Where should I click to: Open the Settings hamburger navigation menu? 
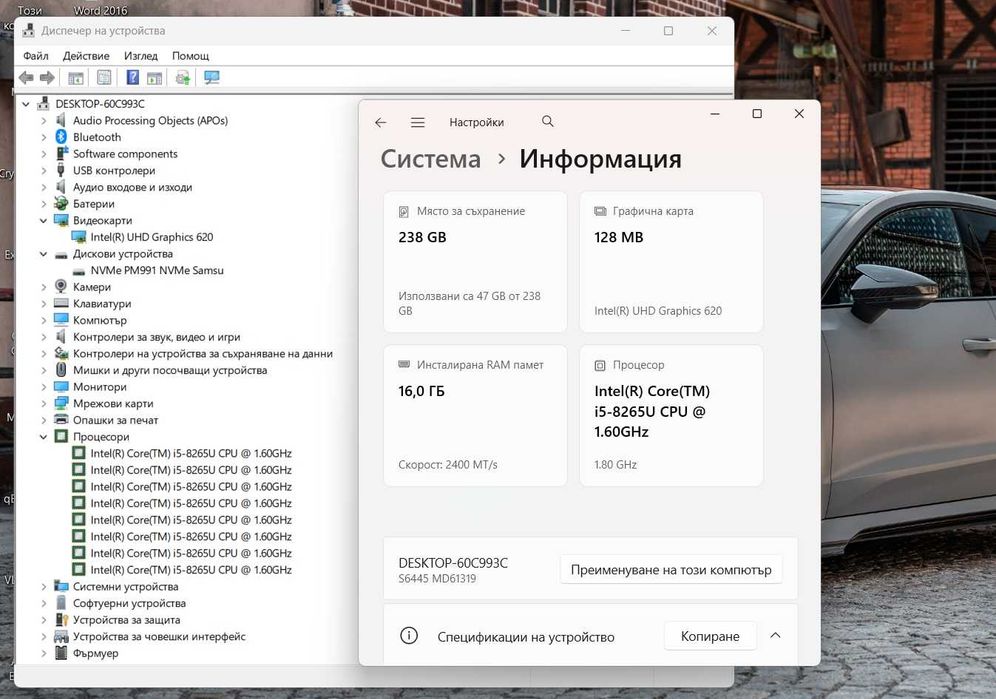tap(417, 122)
